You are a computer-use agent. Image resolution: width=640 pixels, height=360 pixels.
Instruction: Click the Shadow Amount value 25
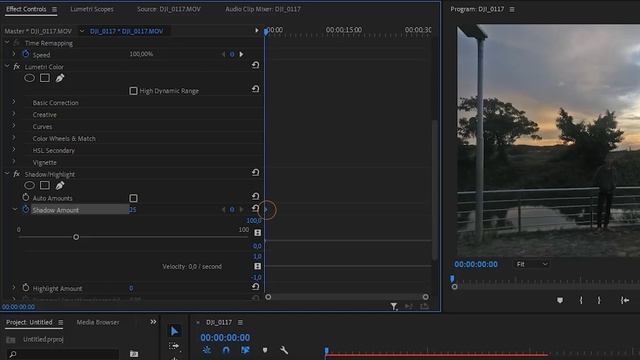click(x=133, y=210)
